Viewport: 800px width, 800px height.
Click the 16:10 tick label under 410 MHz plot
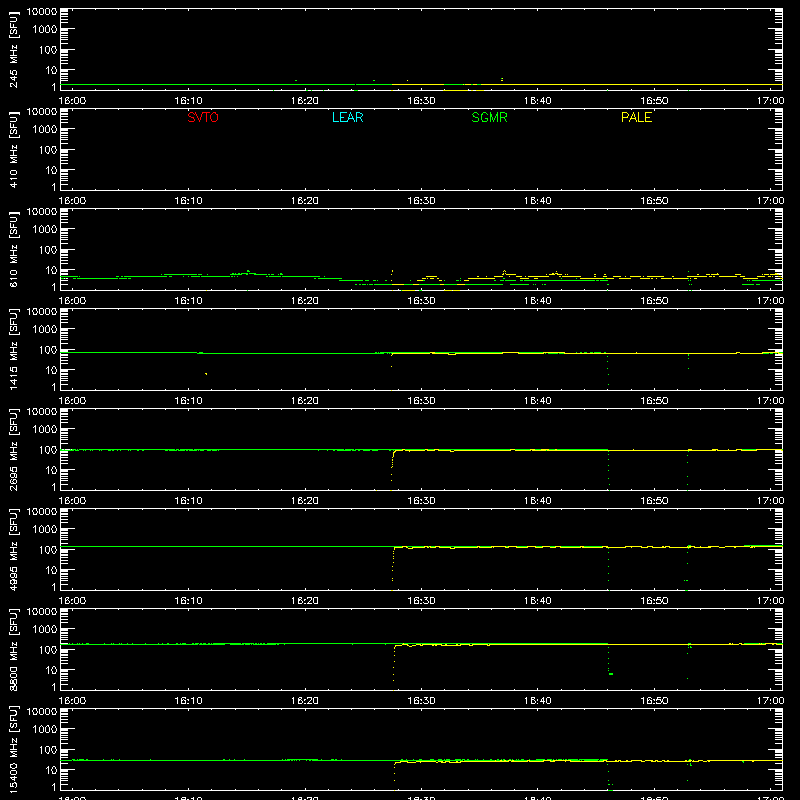[x=189, y=201]
